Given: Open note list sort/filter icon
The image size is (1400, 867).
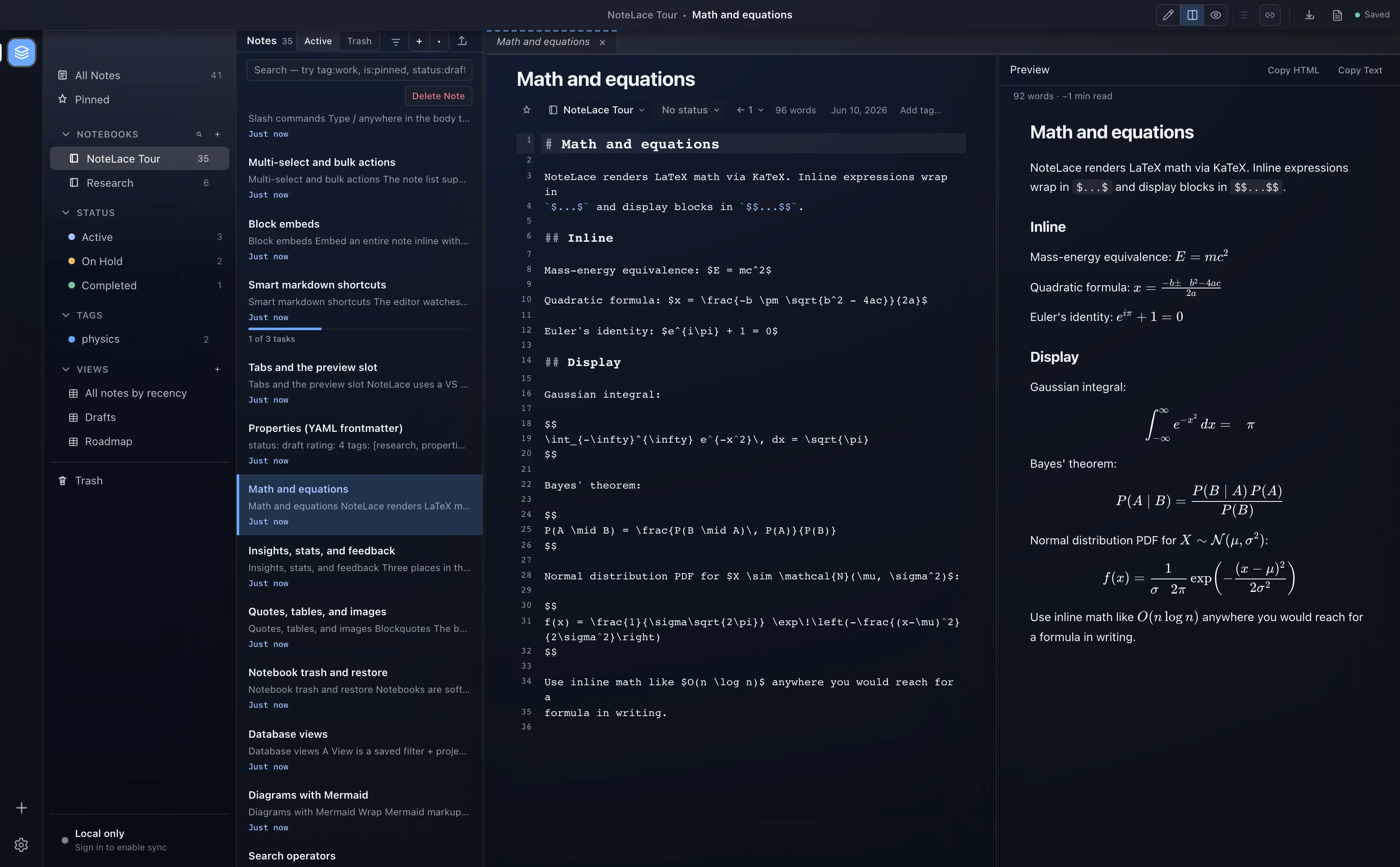Looking at the screenshot, I should pyautogui.click(x=395, y=41).
